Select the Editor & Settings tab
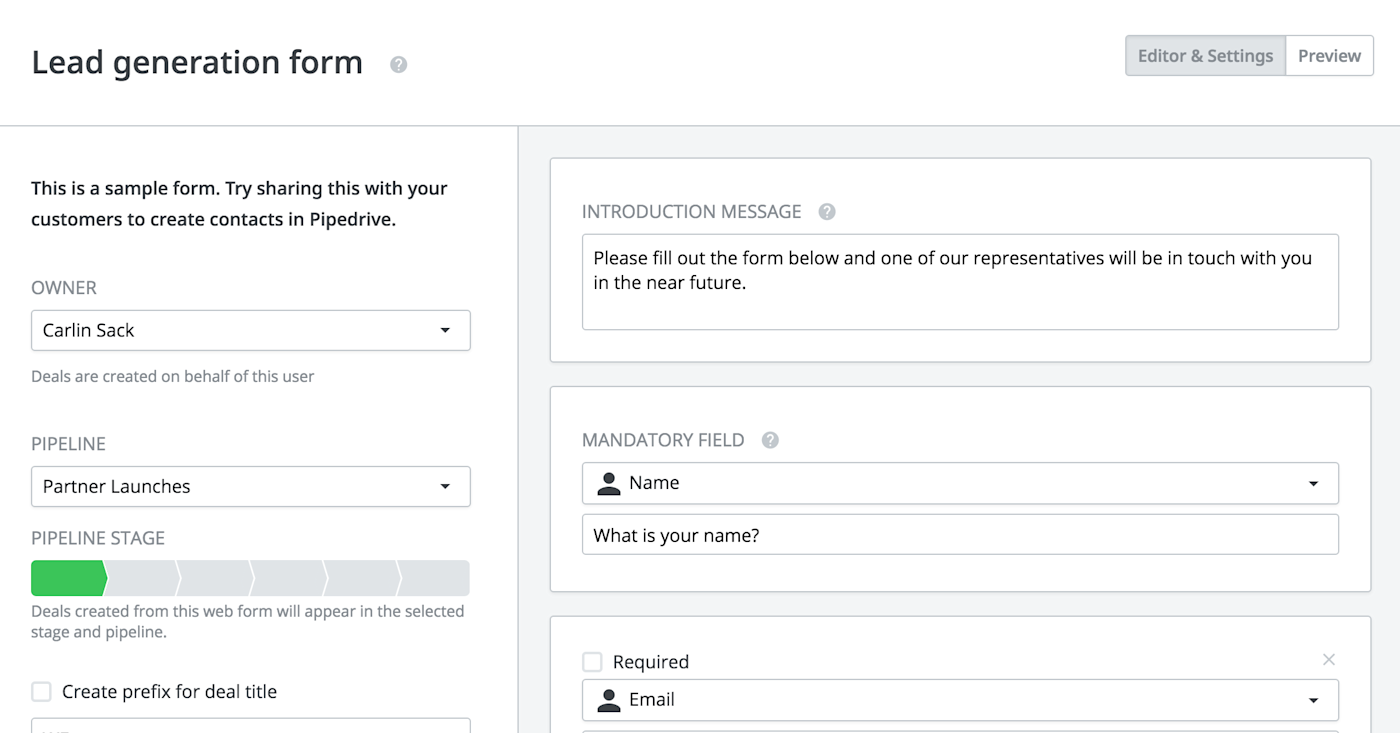Viewport: 1400px width, 733px height. coord(1205,56)
